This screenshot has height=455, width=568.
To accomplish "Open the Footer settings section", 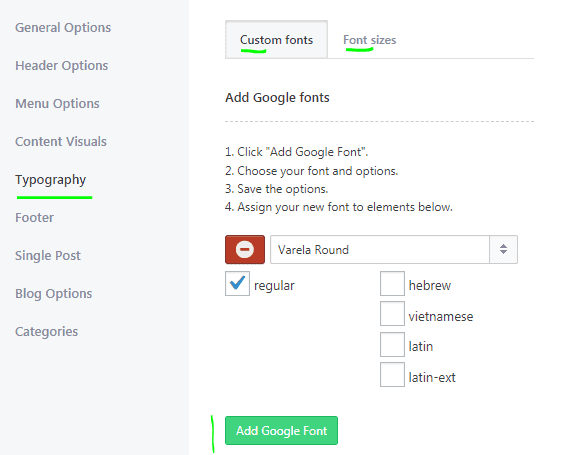I will [34, 217].
